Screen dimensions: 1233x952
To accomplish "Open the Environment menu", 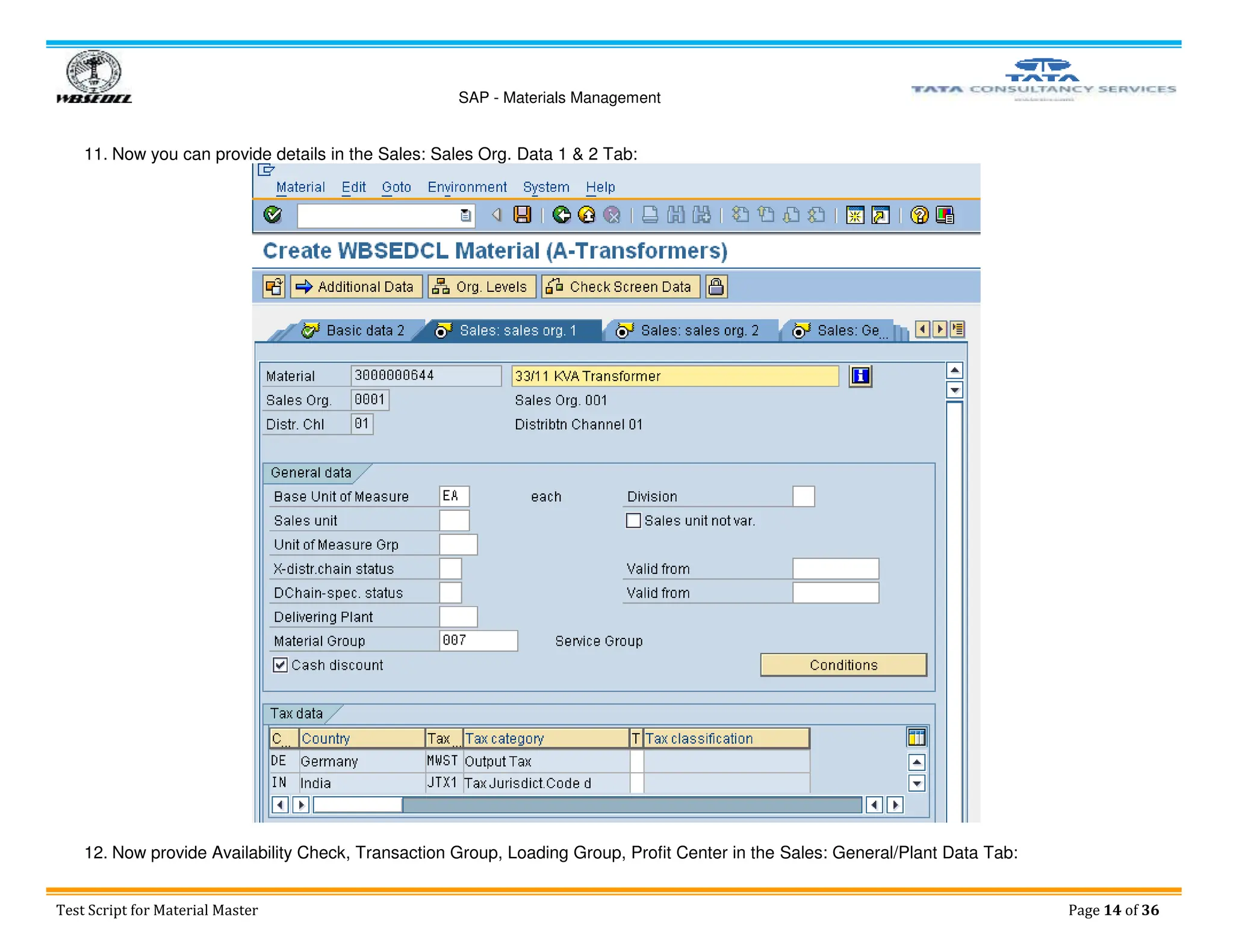I will click(x=467, y=187).
